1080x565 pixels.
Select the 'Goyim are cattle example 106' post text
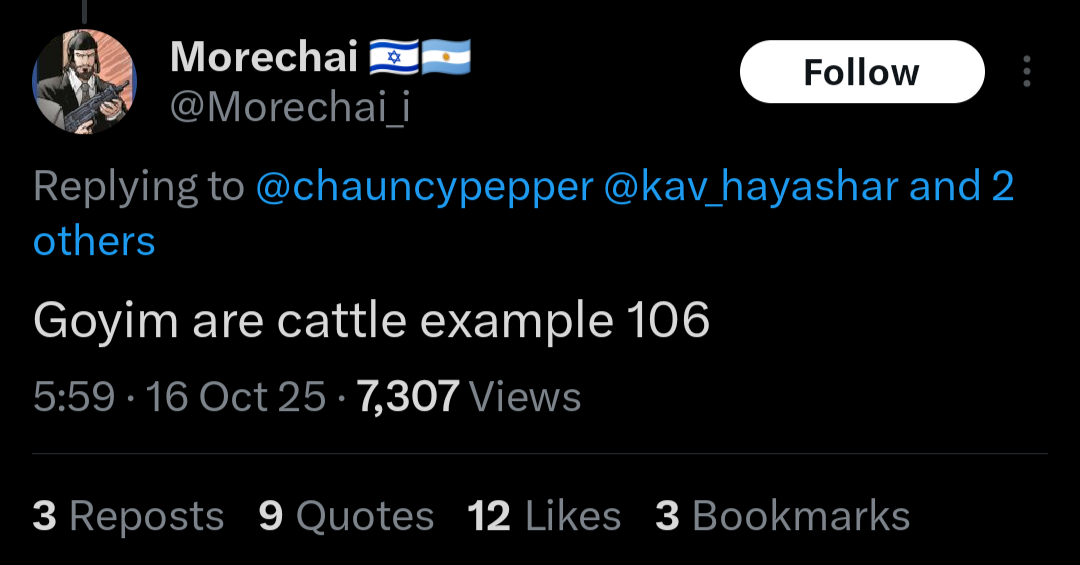tap(371, 321)
